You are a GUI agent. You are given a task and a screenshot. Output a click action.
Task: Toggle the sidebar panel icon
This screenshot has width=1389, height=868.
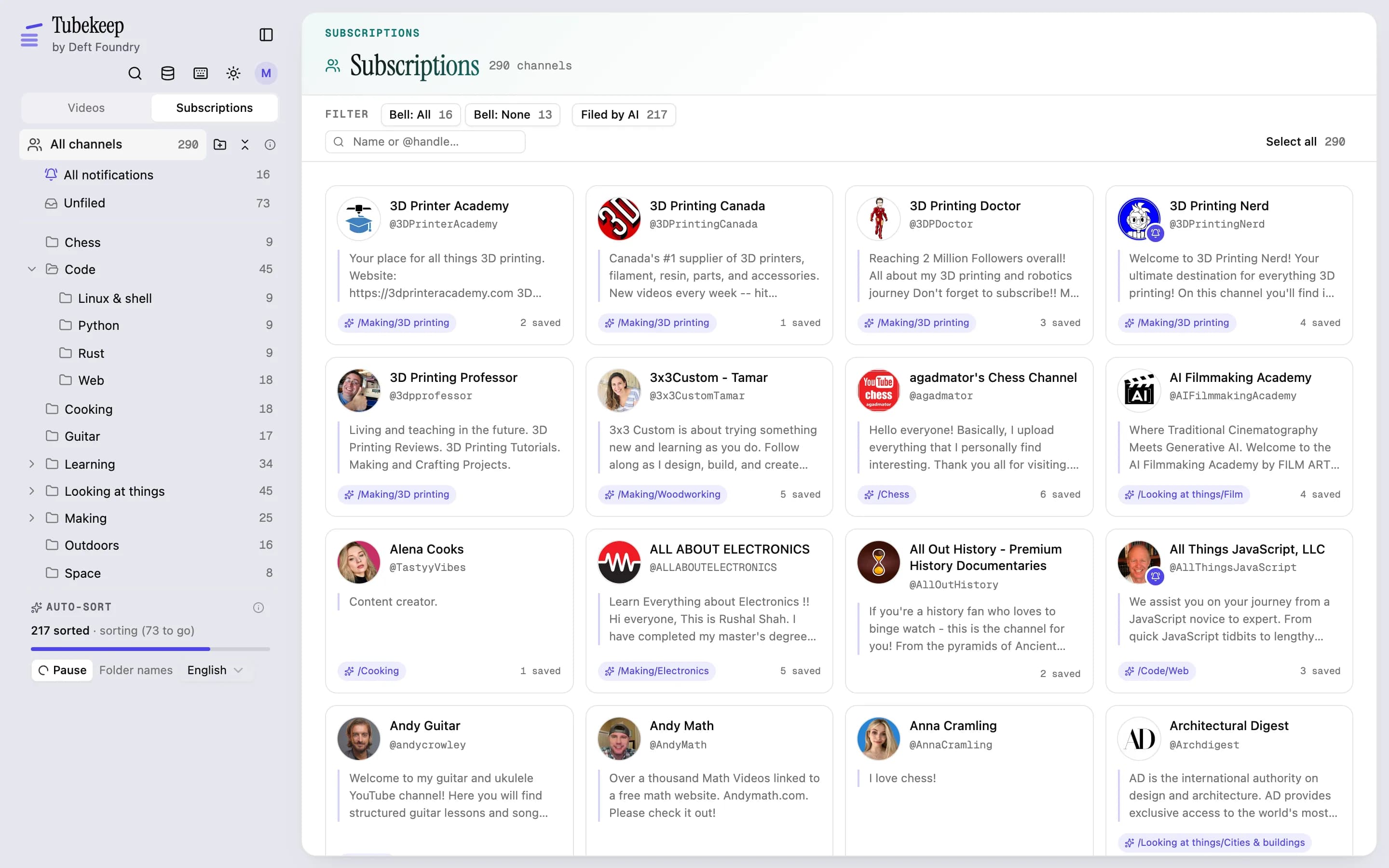[x=266, y=35]
